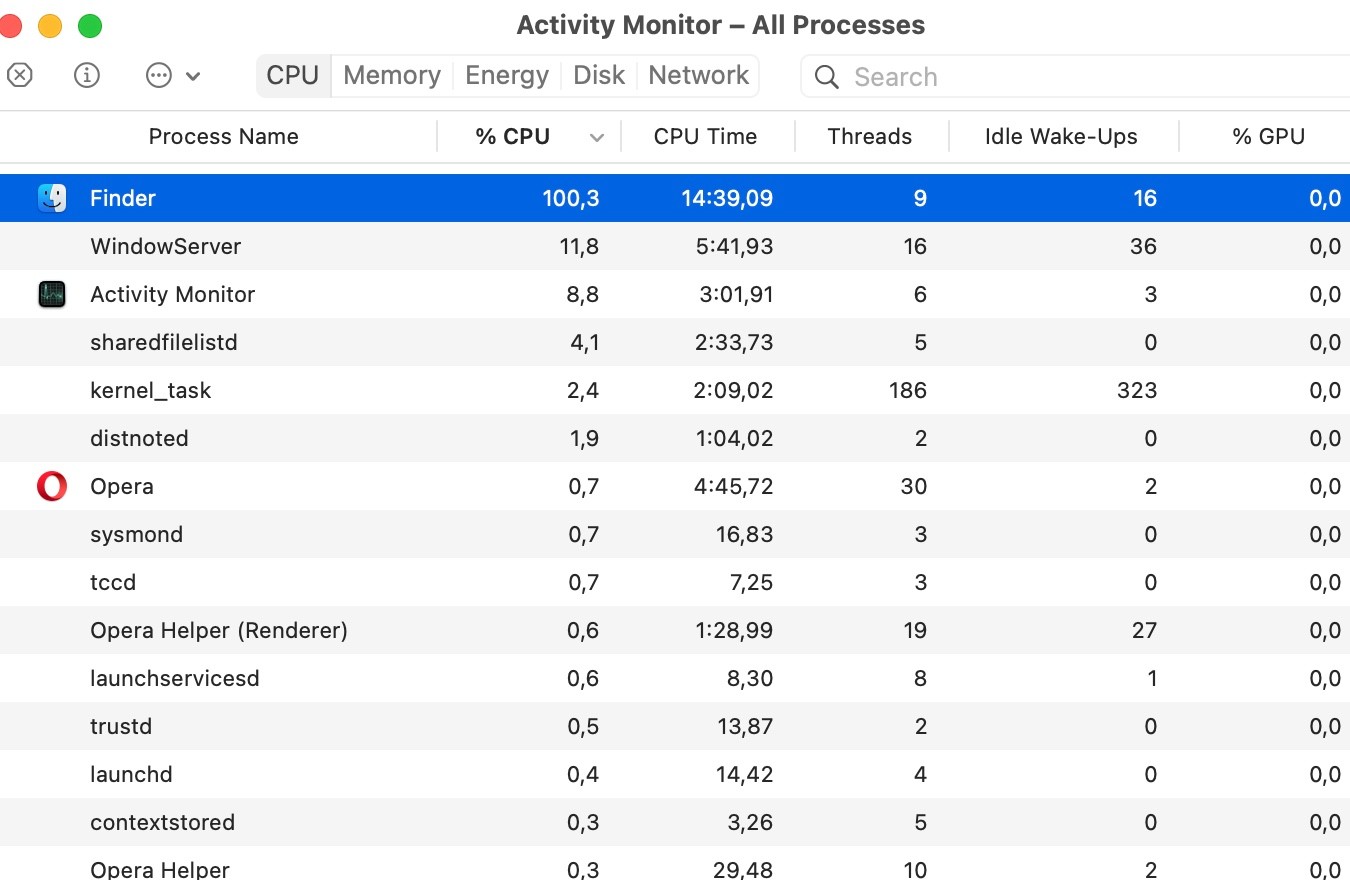This screenshot has height=880, width=1350.
Task: Open the ellipsis menu chevron
Action: pyautogui.click(x=195, y=75)
